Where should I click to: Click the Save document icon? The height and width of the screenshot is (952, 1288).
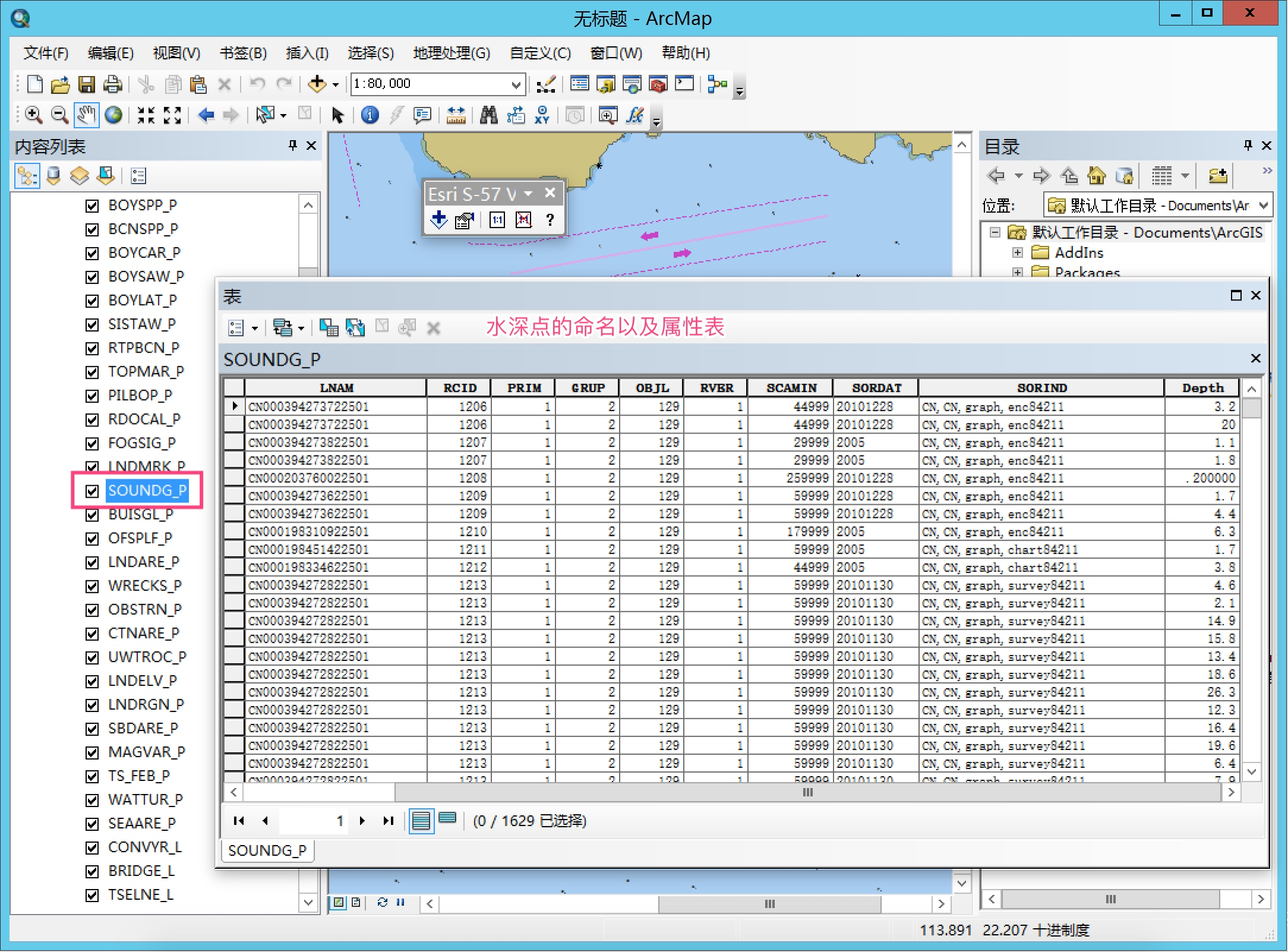coord(87,84)
